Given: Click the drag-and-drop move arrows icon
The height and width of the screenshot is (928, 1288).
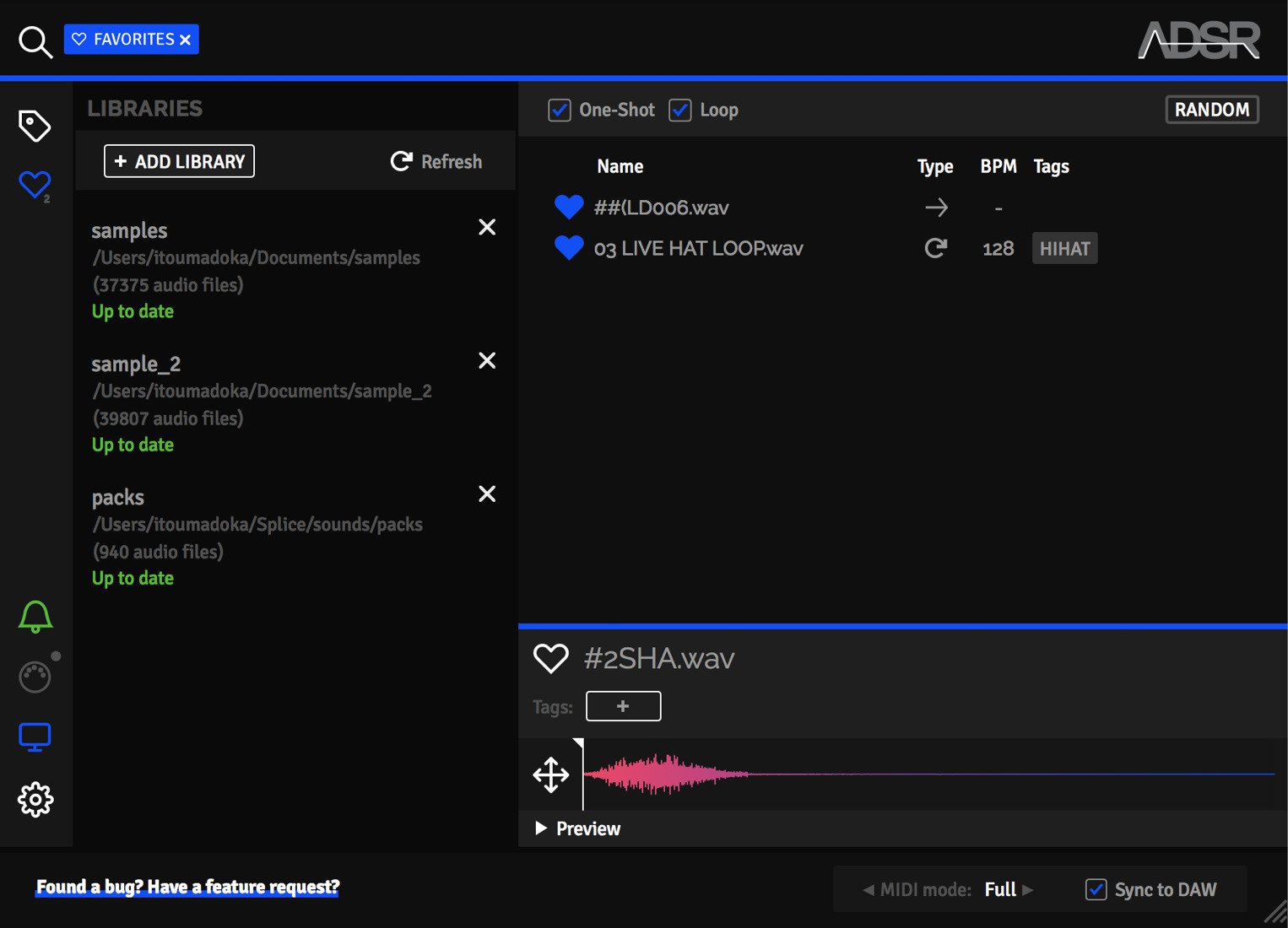Looking at the screenshot, I should tap(550, 774).
